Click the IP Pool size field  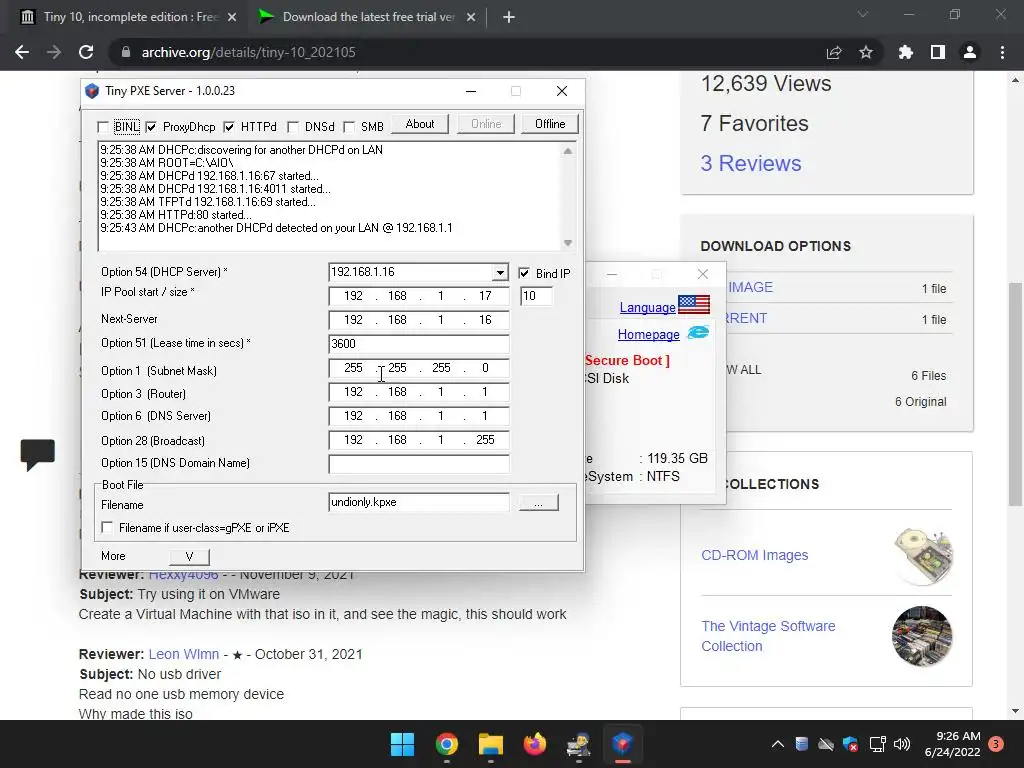click(536, 296)
